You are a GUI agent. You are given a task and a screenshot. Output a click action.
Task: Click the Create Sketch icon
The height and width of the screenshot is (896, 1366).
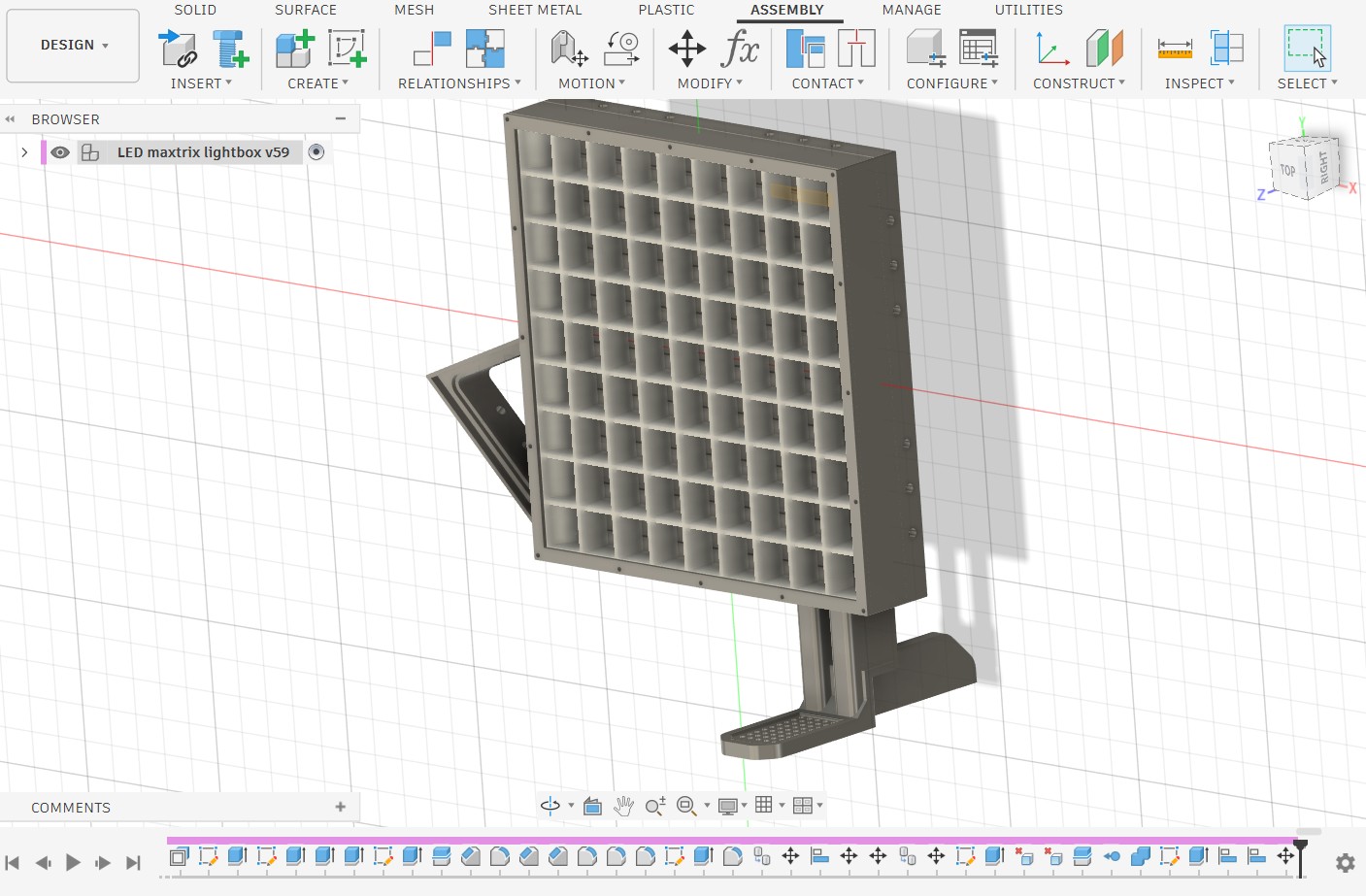(x=347, y=48)
